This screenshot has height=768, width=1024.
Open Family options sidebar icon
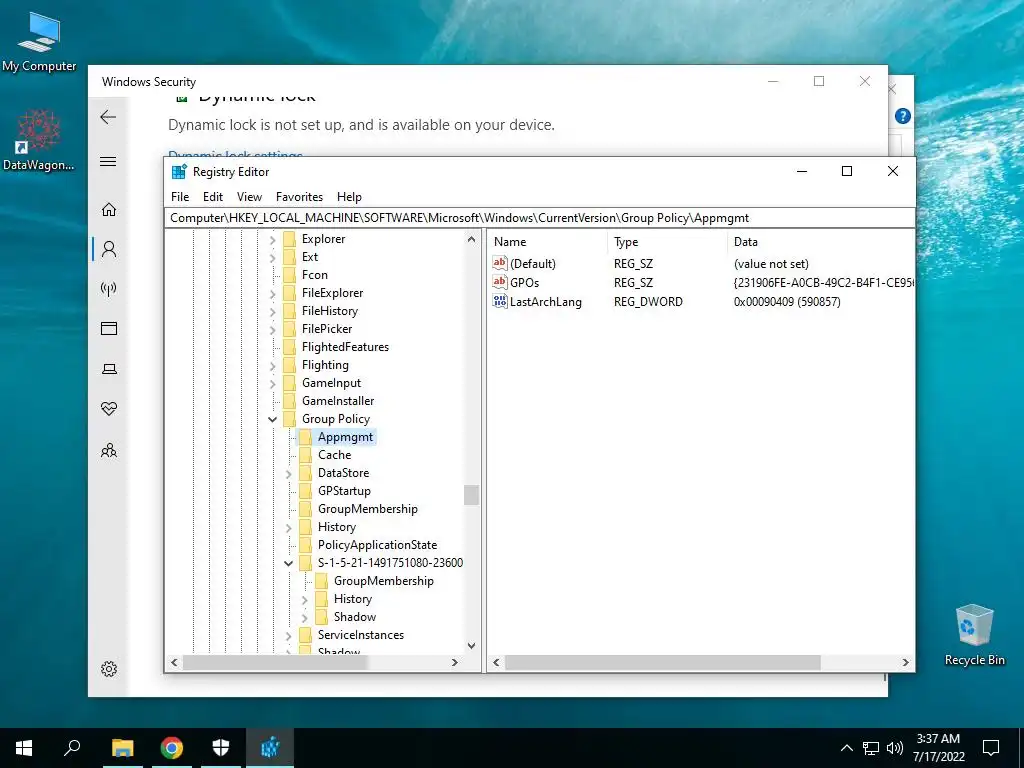point(109,450)
